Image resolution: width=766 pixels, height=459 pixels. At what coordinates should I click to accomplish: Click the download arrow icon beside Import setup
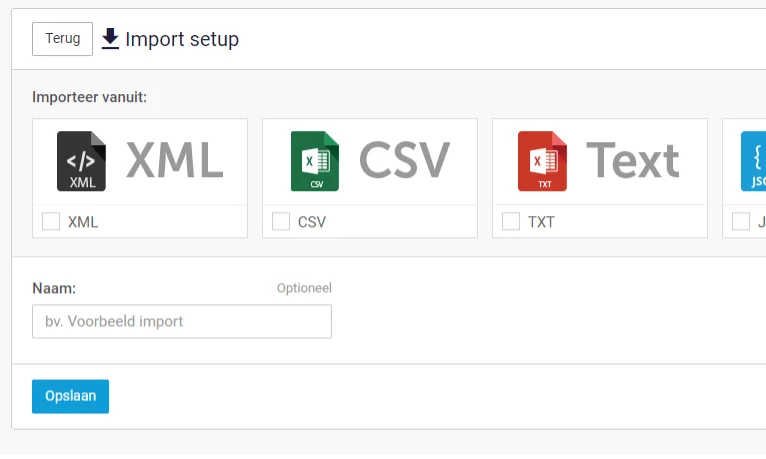tap(110, 39)
